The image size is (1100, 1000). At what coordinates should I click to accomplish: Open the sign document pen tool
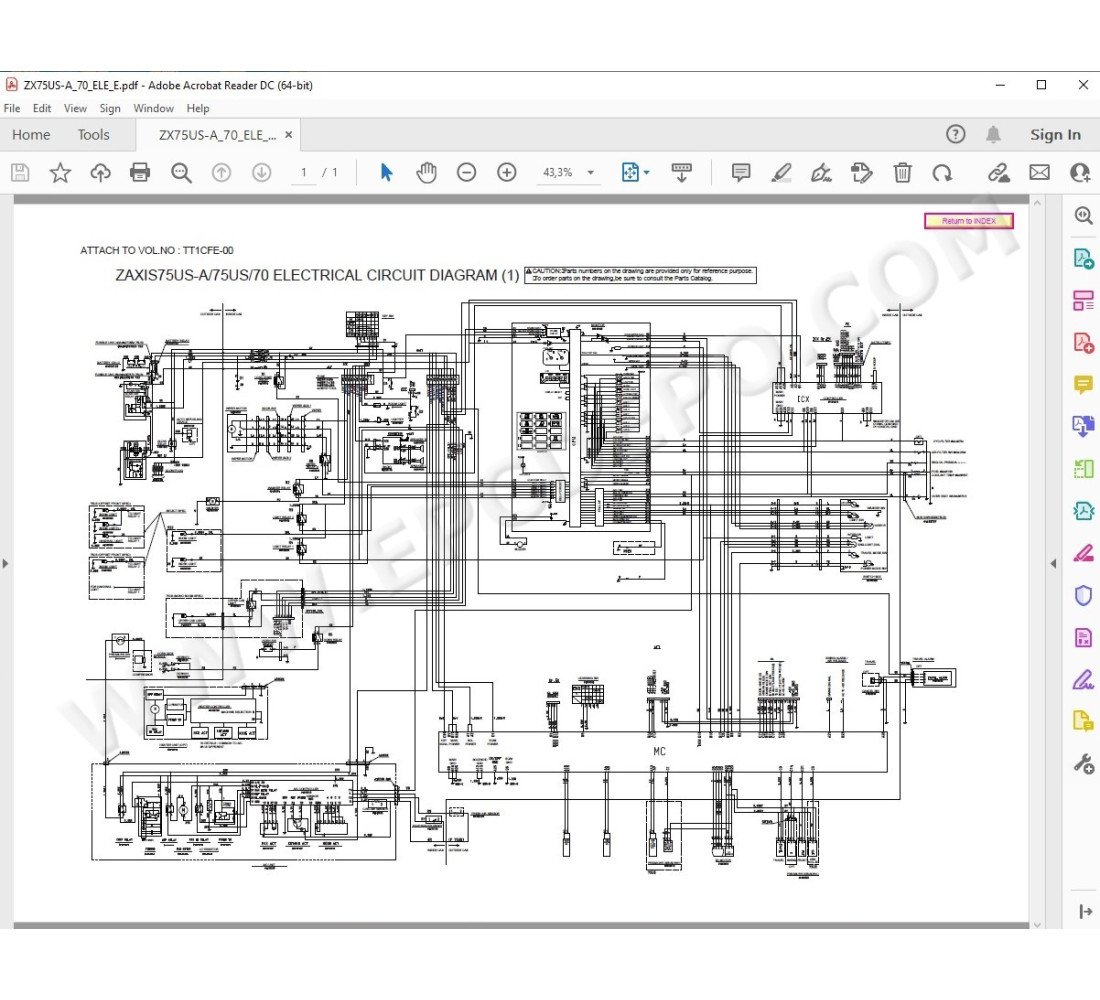click(821, 173)
